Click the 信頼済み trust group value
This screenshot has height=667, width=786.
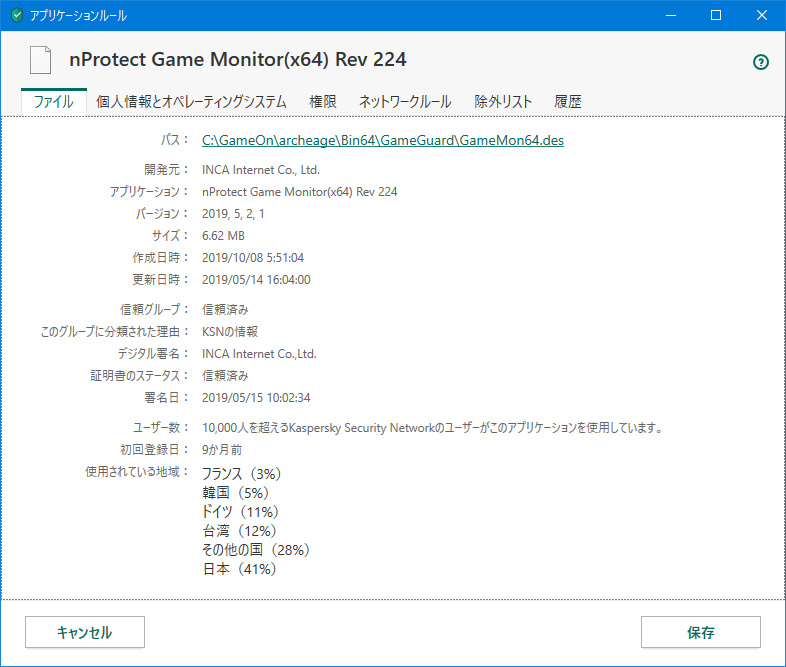pyautogui.click(x=225, y=310)
